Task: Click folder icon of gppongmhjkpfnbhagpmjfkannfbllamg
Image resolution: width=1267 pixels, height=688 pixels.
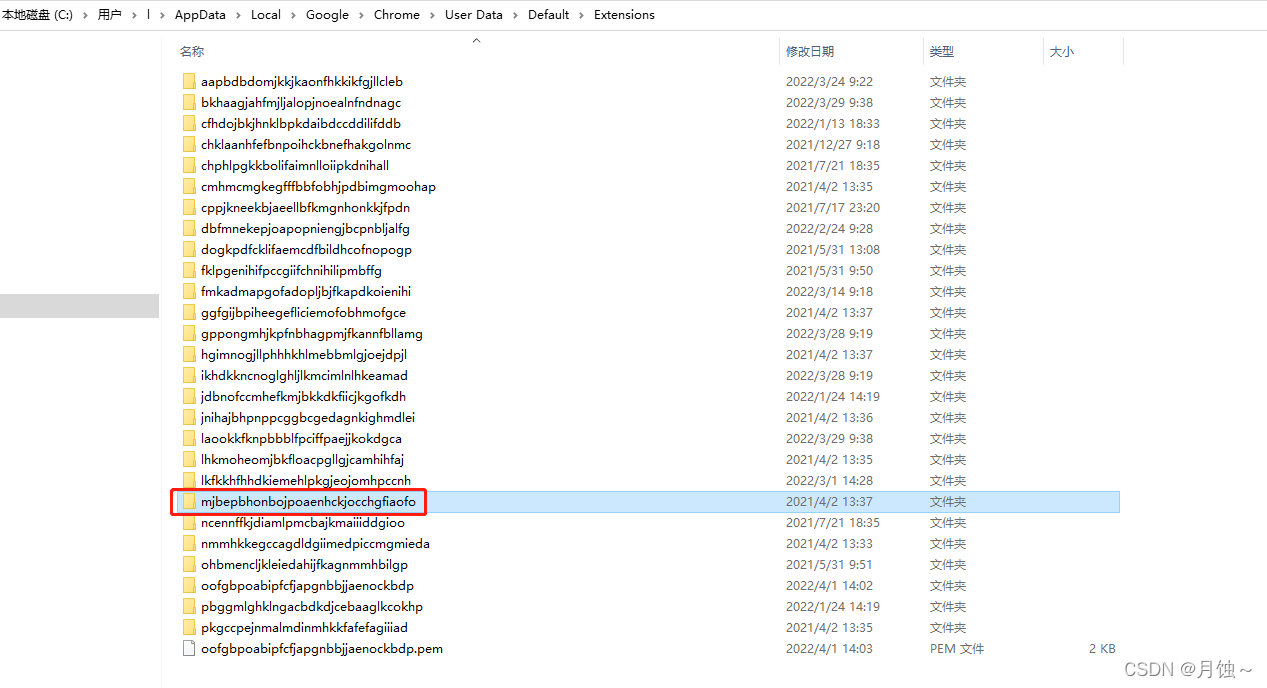Action: [x=189, y=334]
